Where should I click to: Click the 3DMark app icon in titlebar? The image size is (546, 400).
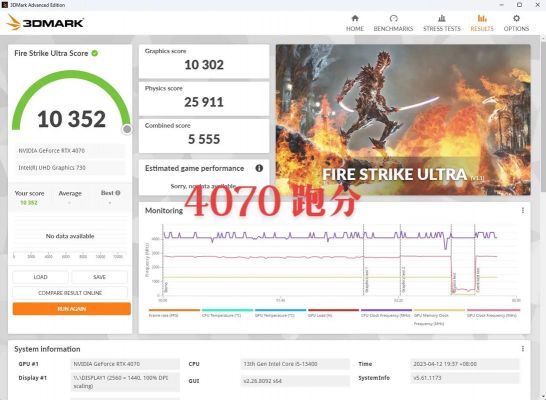[5, 5]
